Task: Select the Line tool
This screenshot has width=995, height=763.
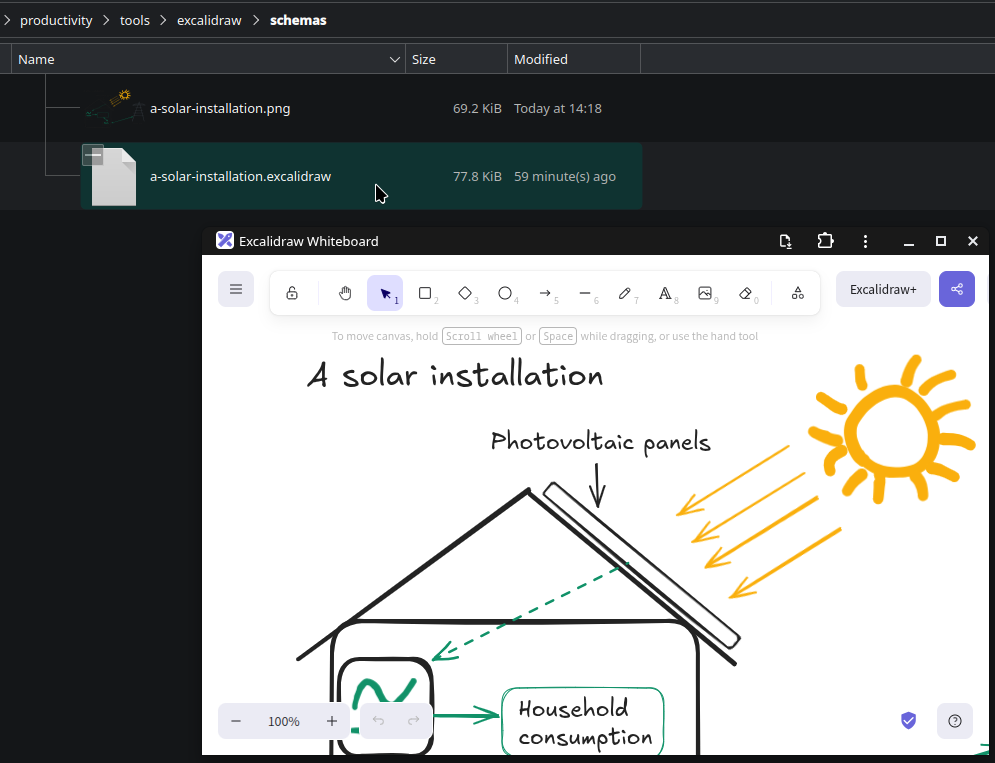Action: (585, 293)
